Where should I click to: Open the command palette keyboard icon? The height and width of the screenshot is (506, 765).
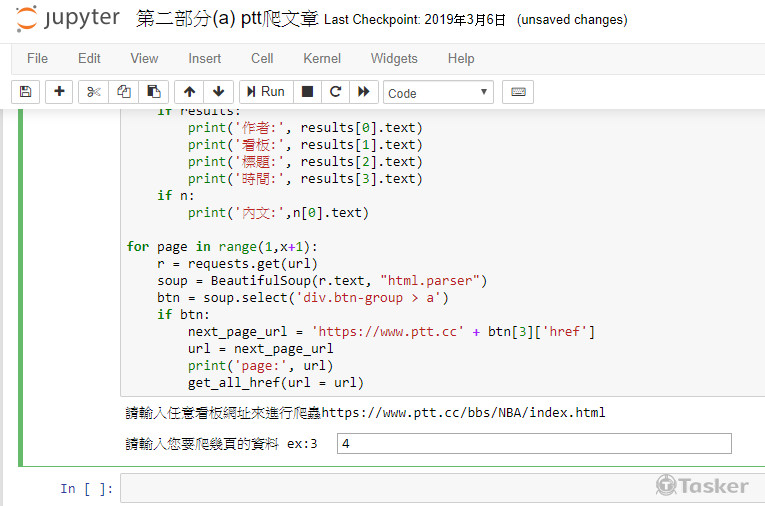point(518,92)
